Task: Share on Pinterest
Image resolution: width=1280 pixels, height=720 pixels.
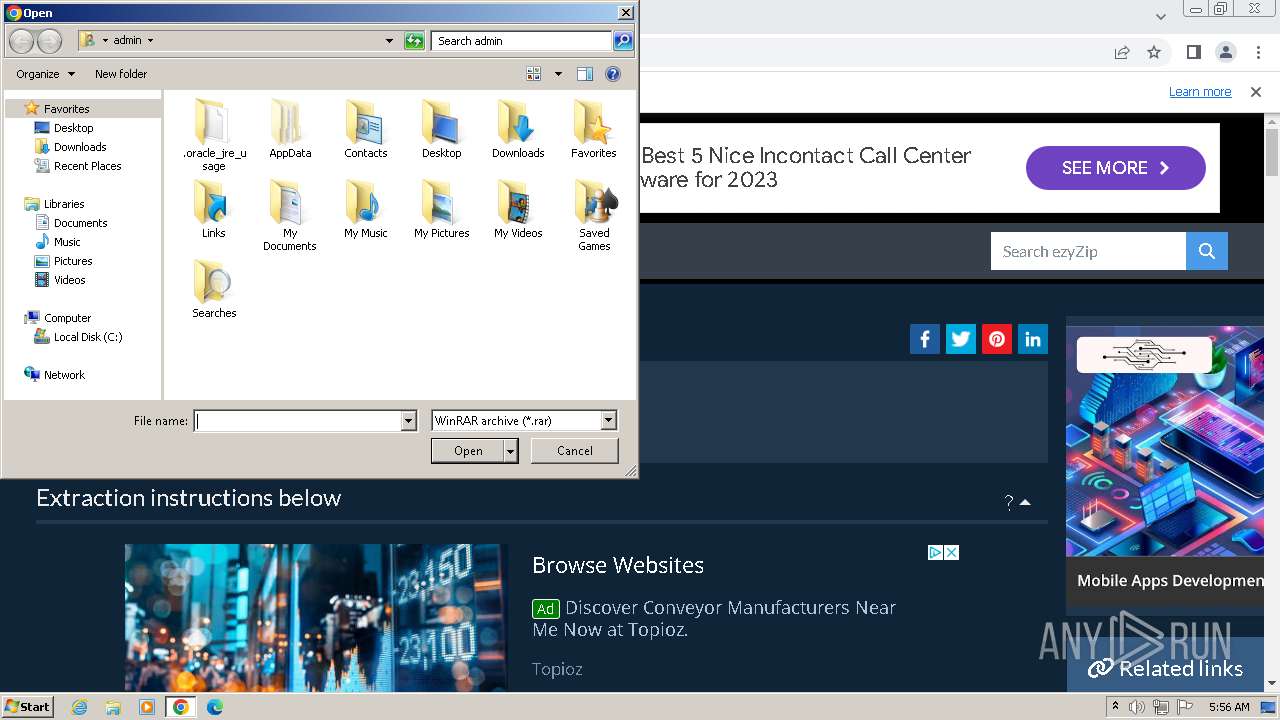Action: pyautogui.click(x=997, y=339)
